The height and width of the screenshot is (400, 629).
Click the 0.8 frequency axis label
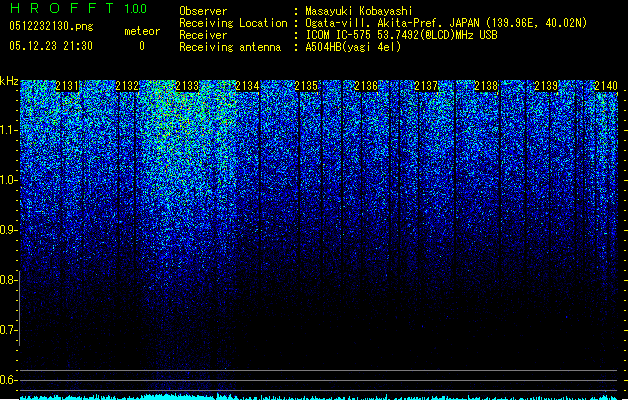tap(8, 280)
